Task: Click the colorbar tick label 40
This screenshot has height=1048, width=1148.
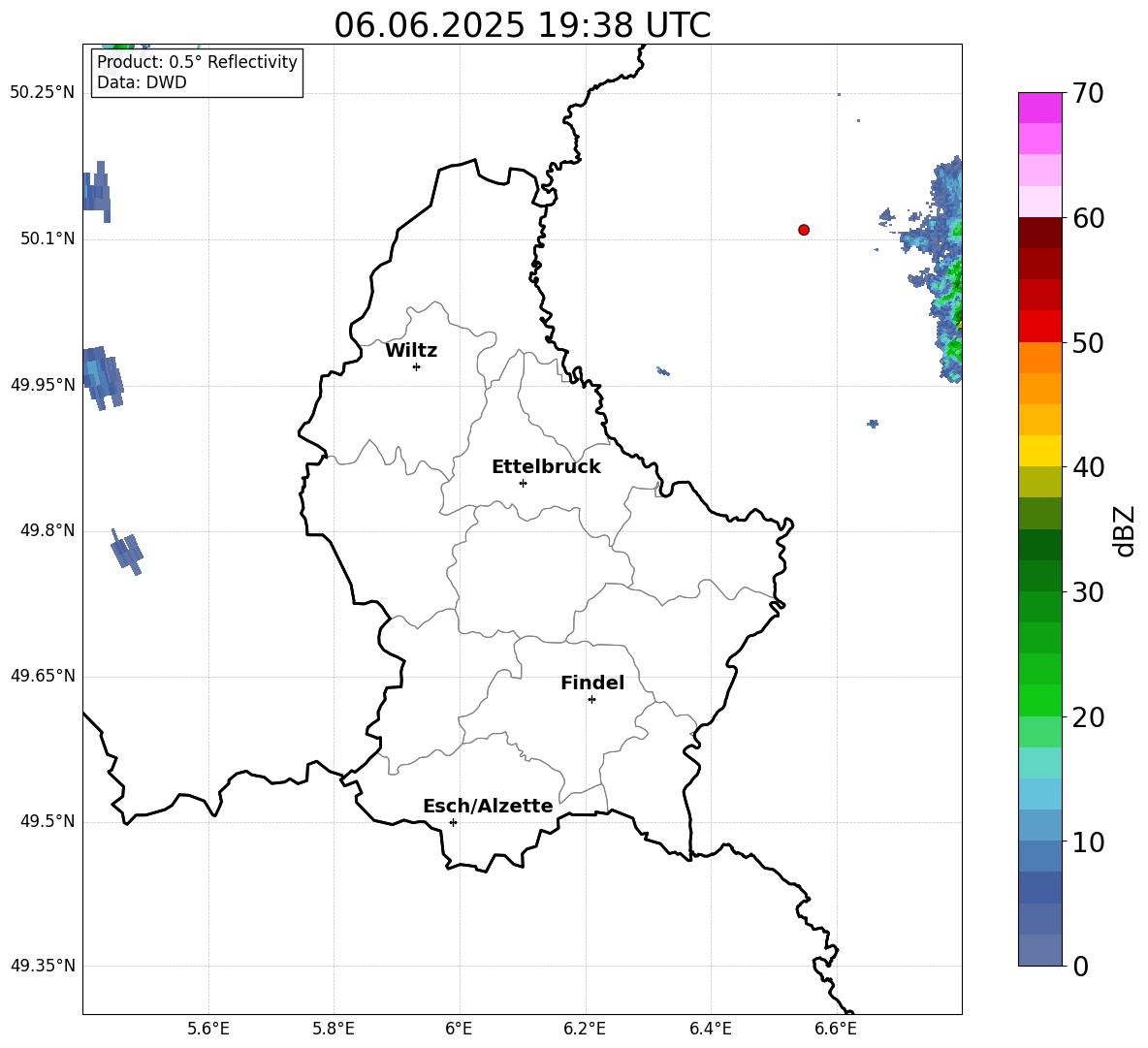Action: 1088,467
